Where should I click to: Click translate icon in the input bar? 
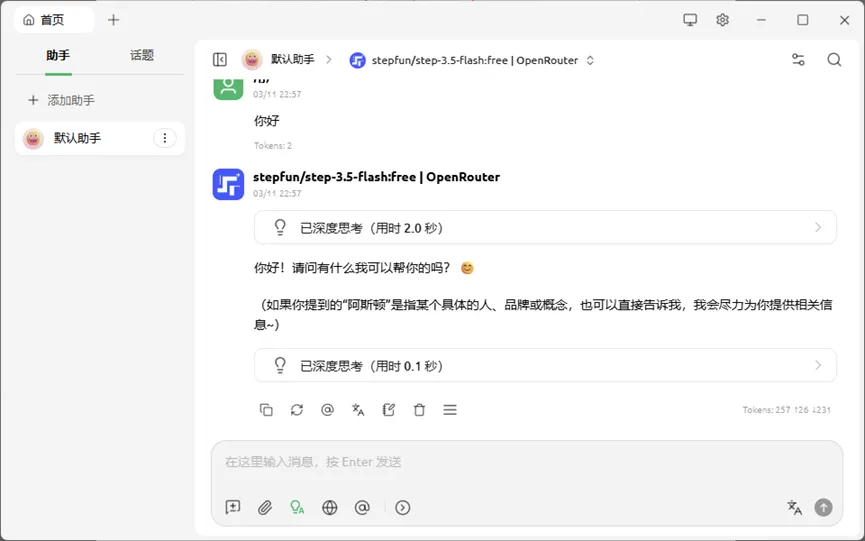click(794, 507)
